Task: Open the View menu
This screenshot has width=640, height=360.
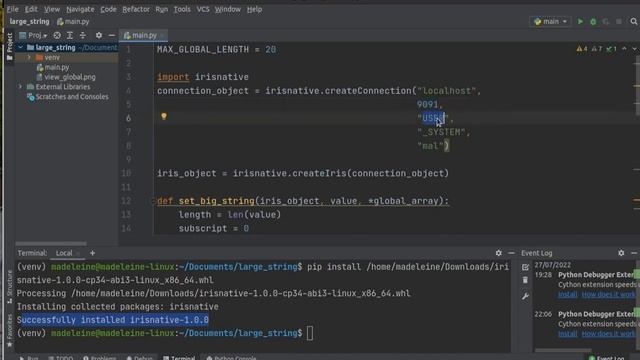Action: pos(52,9)
